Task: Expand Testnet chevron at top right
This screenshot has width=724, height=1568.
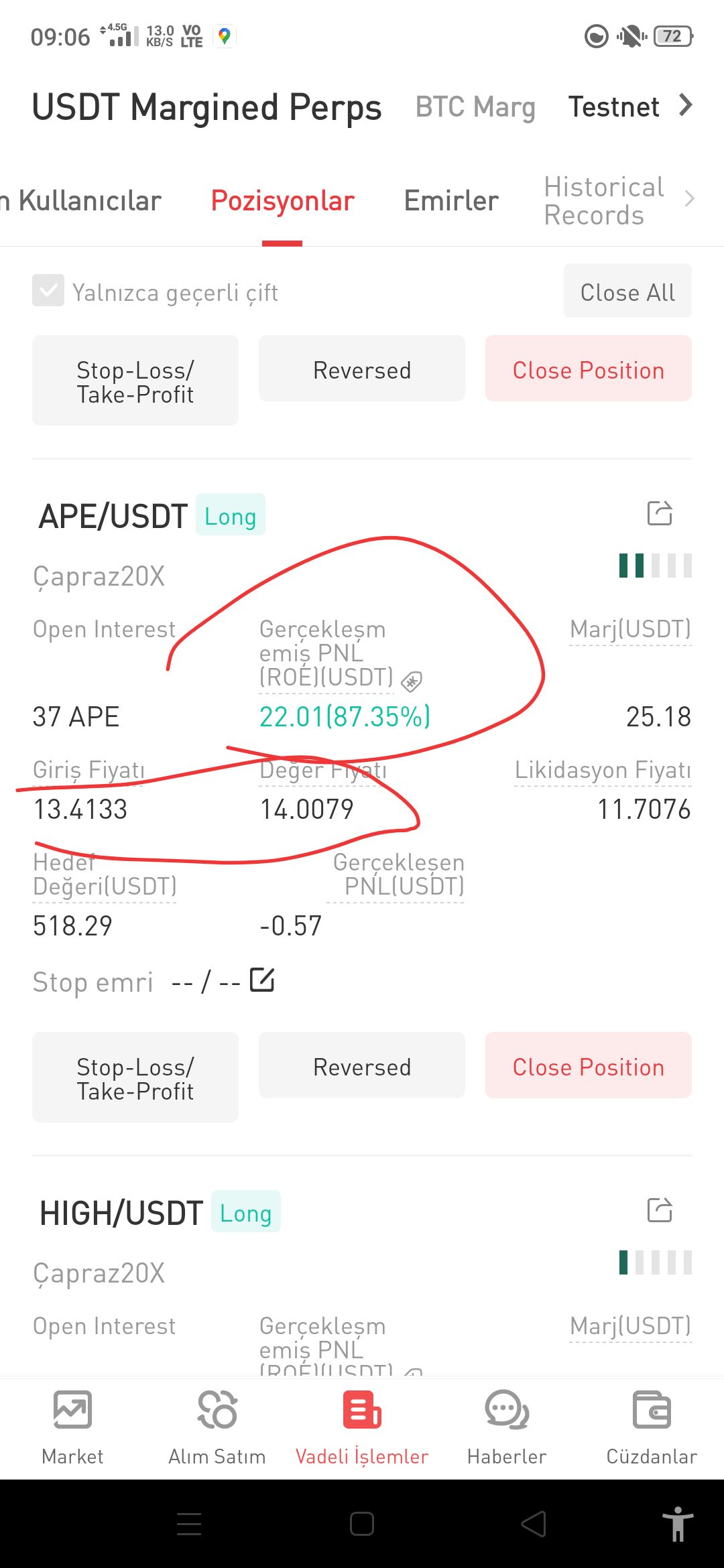Action: coord(685,105)
